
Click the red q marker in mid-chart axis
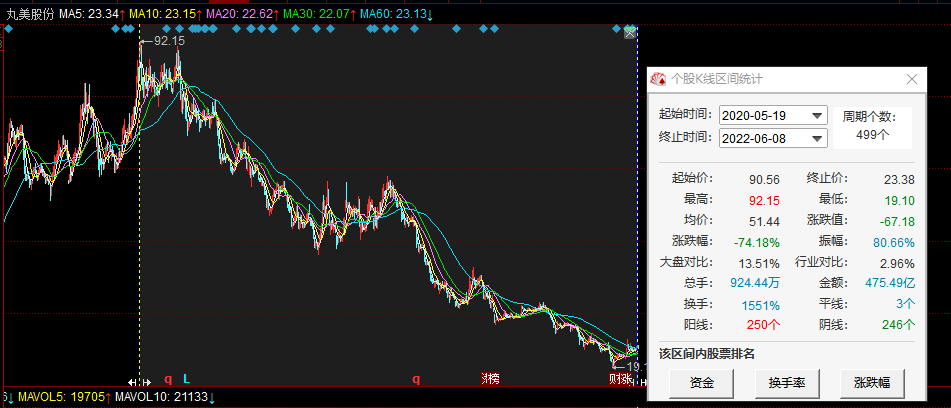coord(416,380)
